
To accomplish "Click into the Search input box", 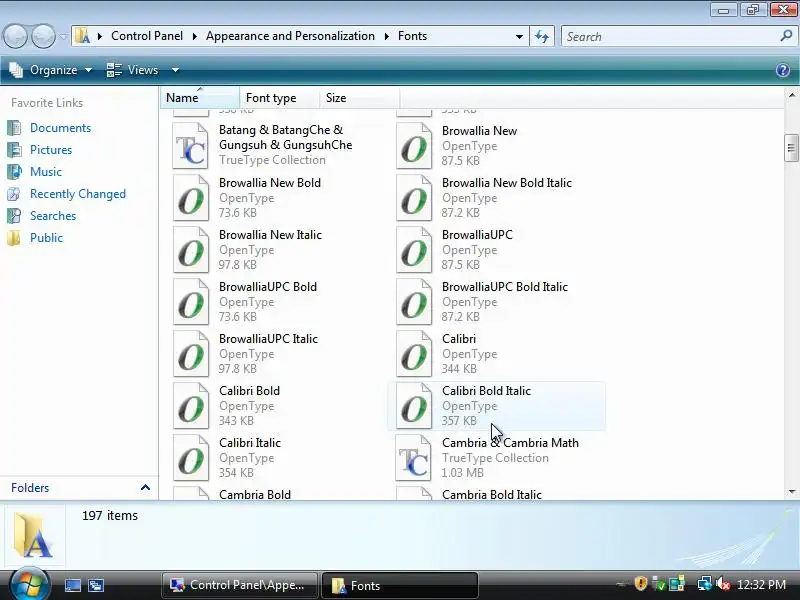I will click(671, 37).
